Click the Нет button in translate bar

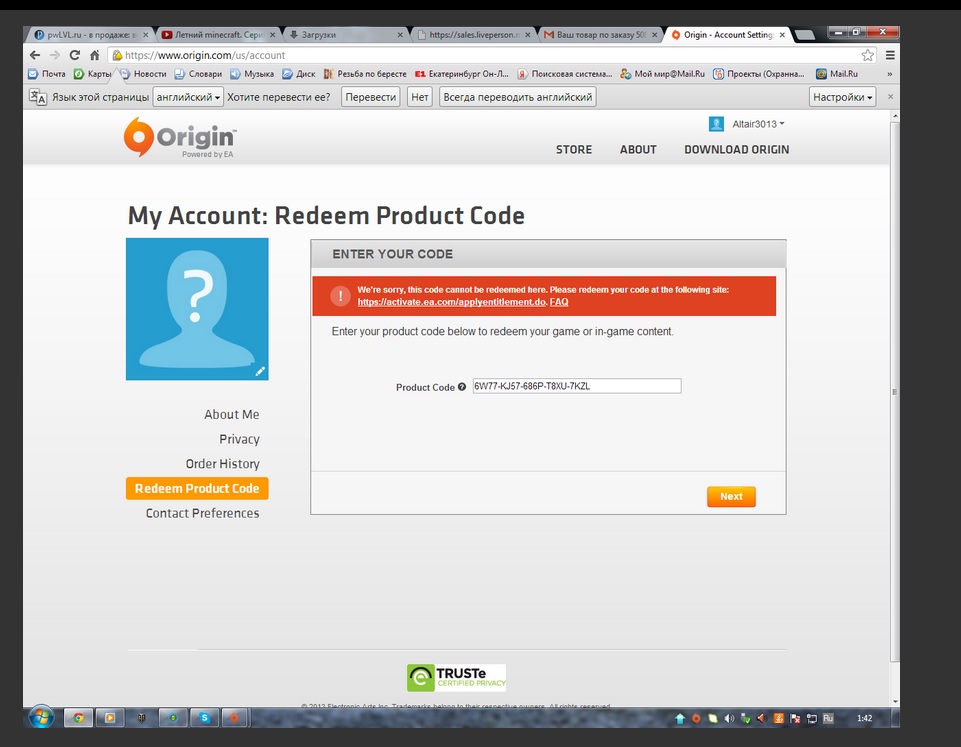(x=420, y=97)
